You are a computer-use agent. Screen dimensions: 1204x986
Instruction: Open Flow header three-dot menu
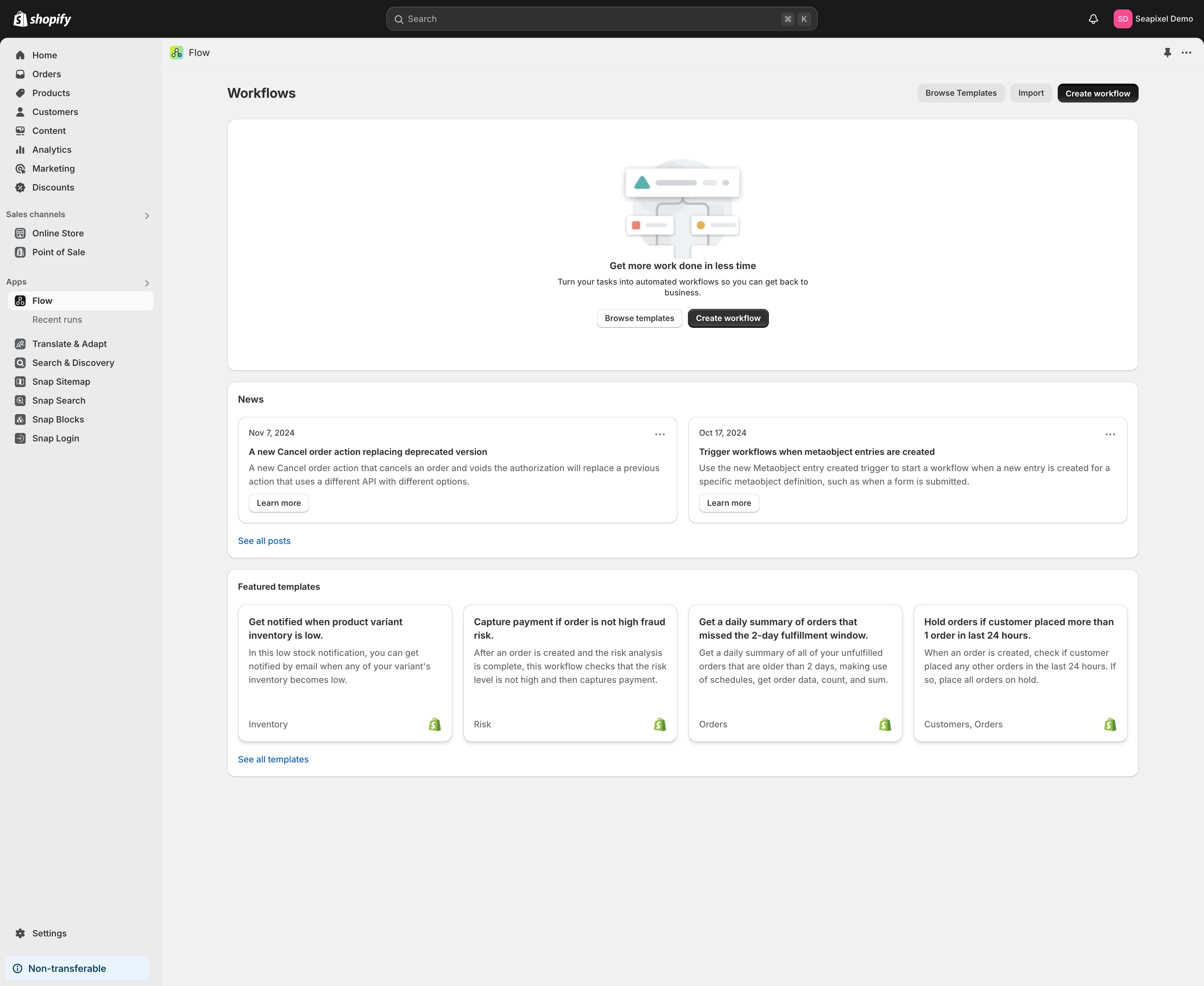1186,52
